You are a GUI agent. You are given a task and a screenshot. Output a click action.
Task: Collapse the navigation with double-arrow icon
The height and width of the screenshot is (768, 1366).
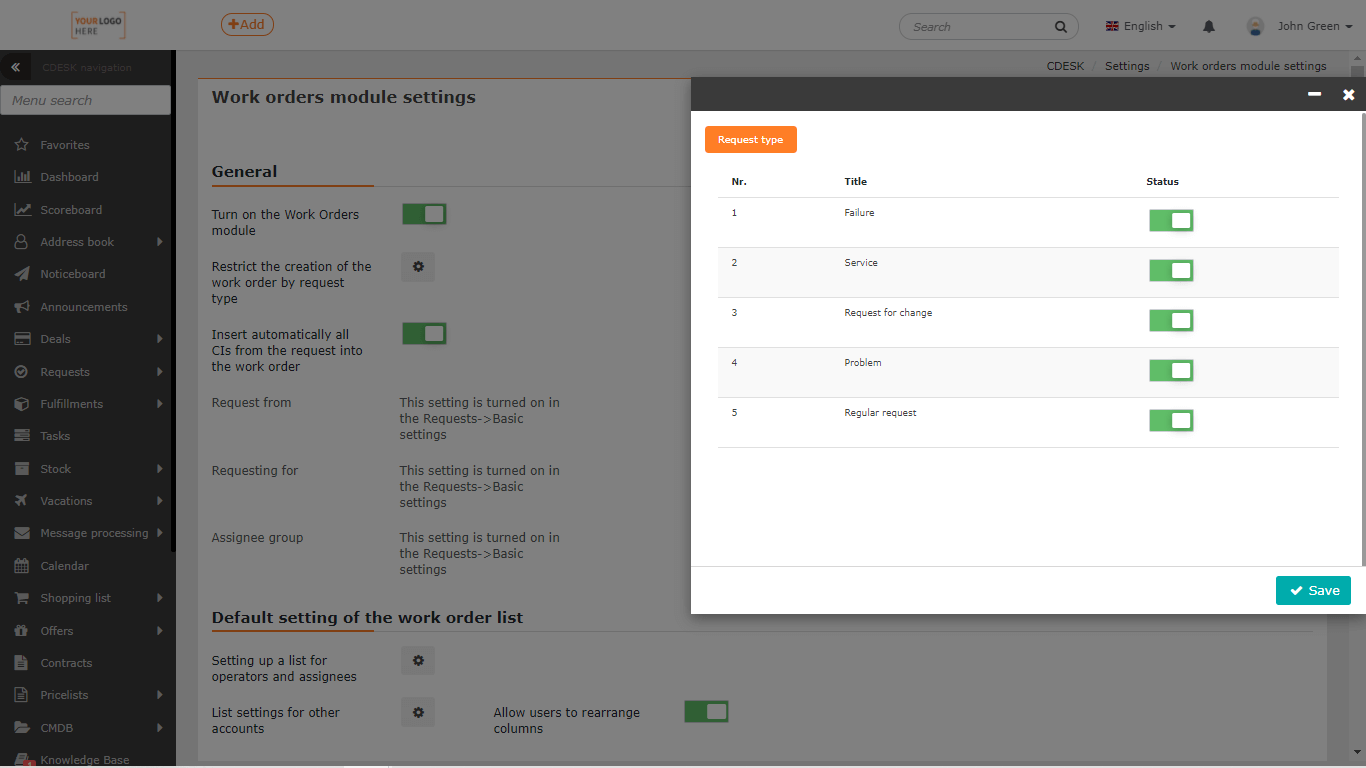[16, 67]
